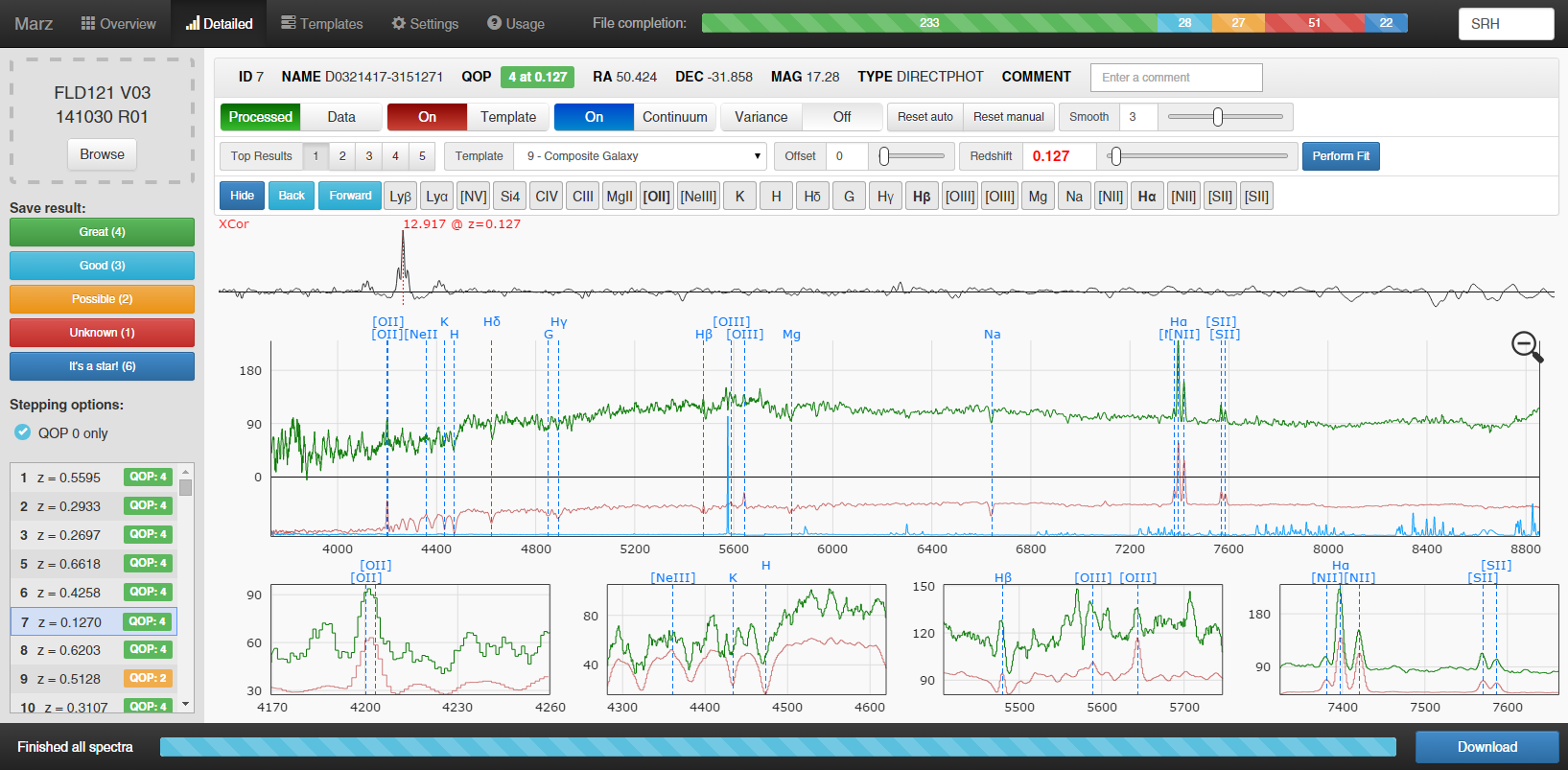Image resolution: width=1568 pixels, height=770 pixels.
Task: Adjust the Smooth slider handle
Action: (x=1217, y=117)
